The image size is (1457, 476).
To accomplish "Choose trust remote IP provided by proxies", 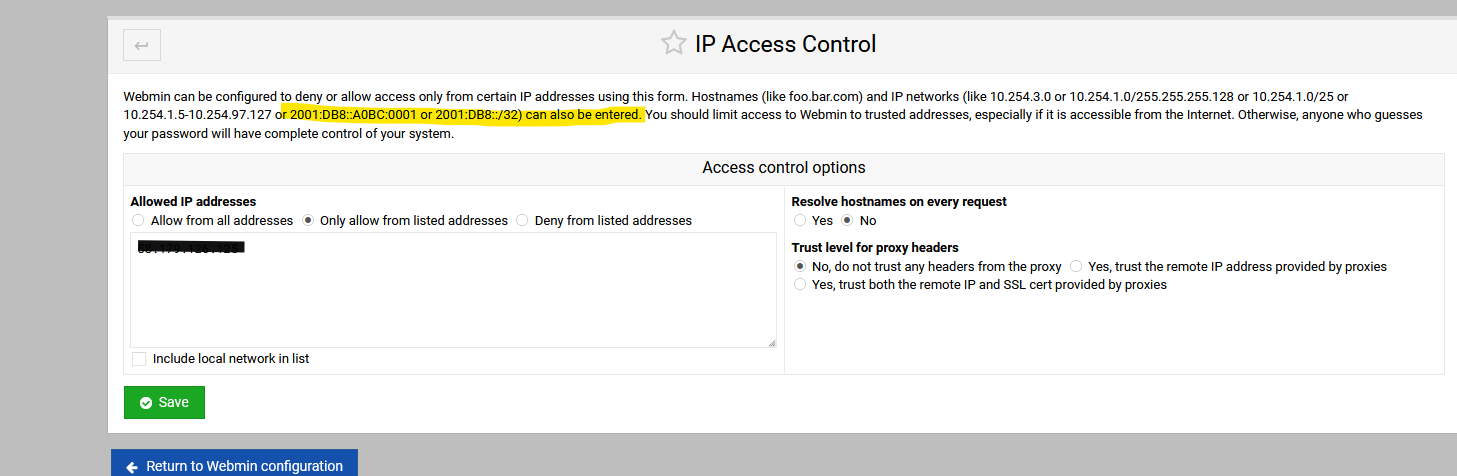I will [x=1076, y=266].
